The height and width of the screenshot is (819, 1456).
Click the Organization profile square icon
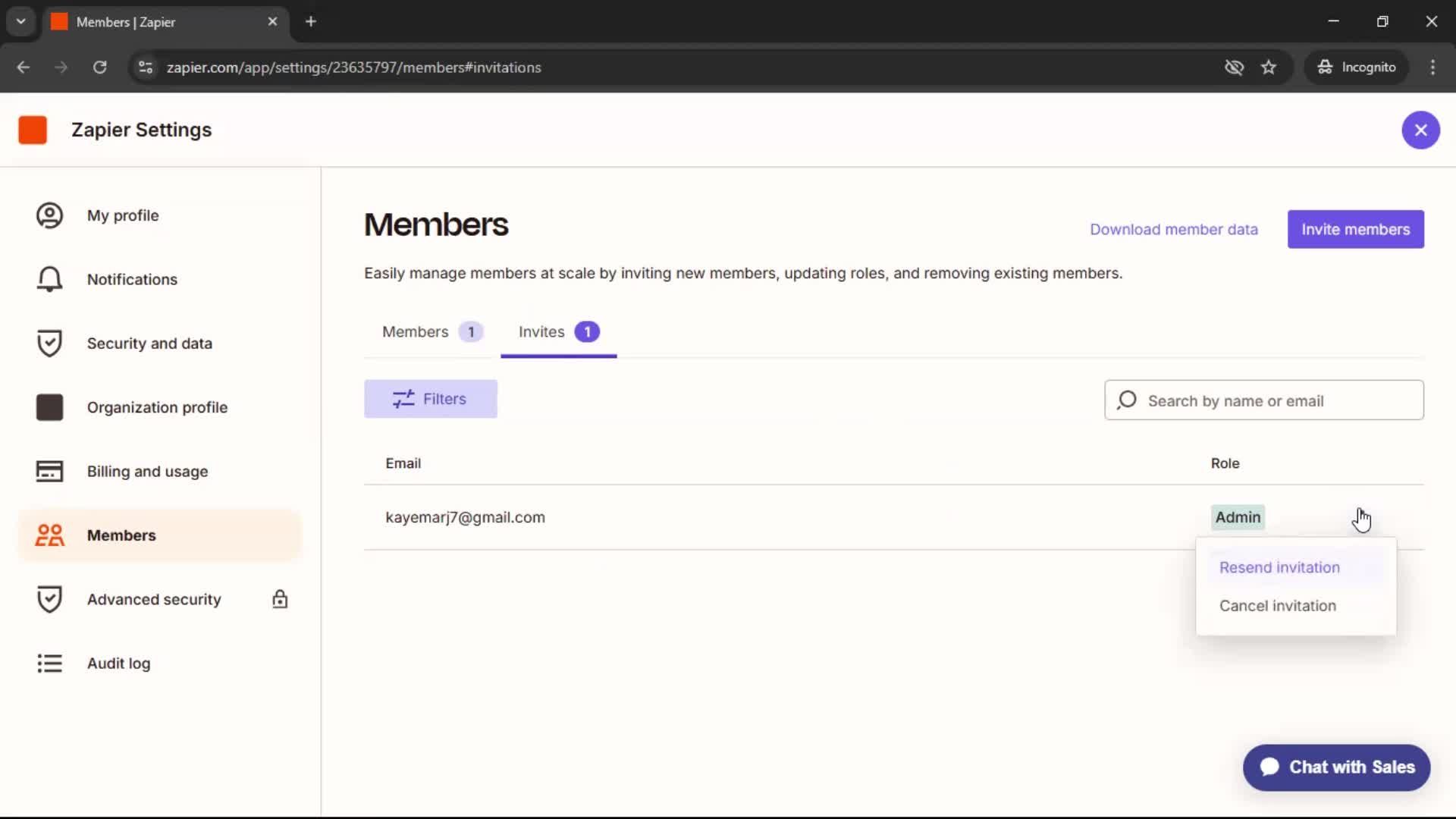pyautogui.click(x=49, y=407)
